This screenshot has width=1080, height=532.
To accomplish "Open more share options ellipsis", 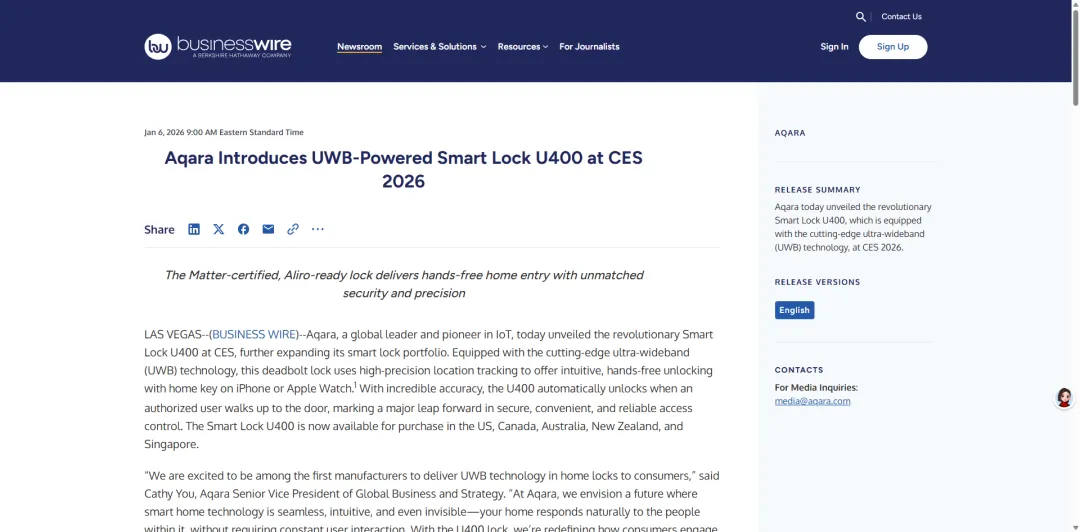I will coord(318,229).
